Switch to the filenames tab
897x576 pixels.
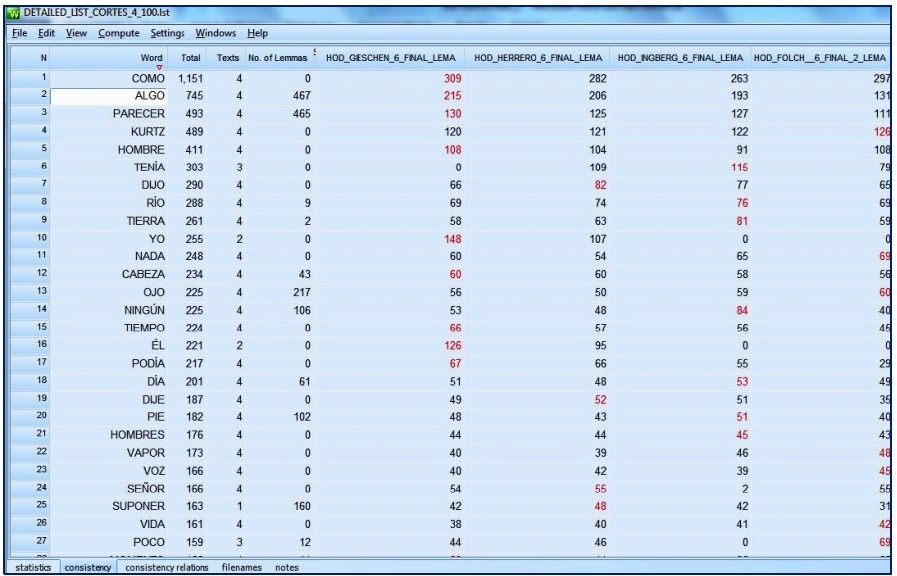pyautogui.click(x=241, y=568)
